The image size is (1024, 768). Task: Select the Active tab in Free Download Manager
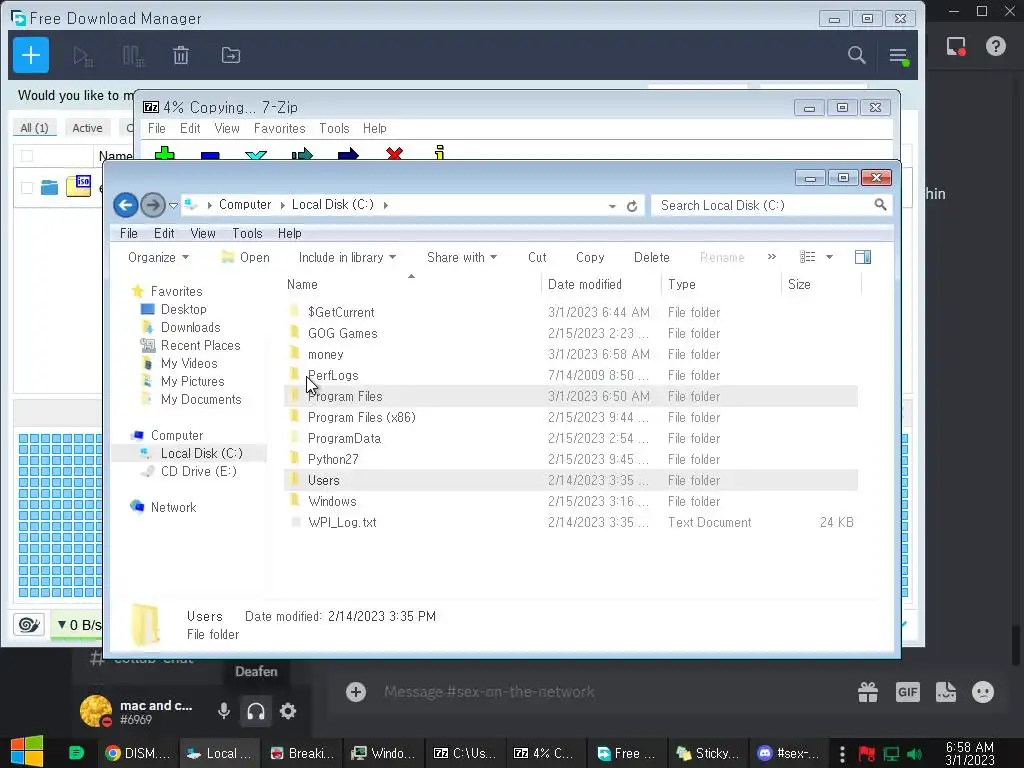[x=88, y=128]
